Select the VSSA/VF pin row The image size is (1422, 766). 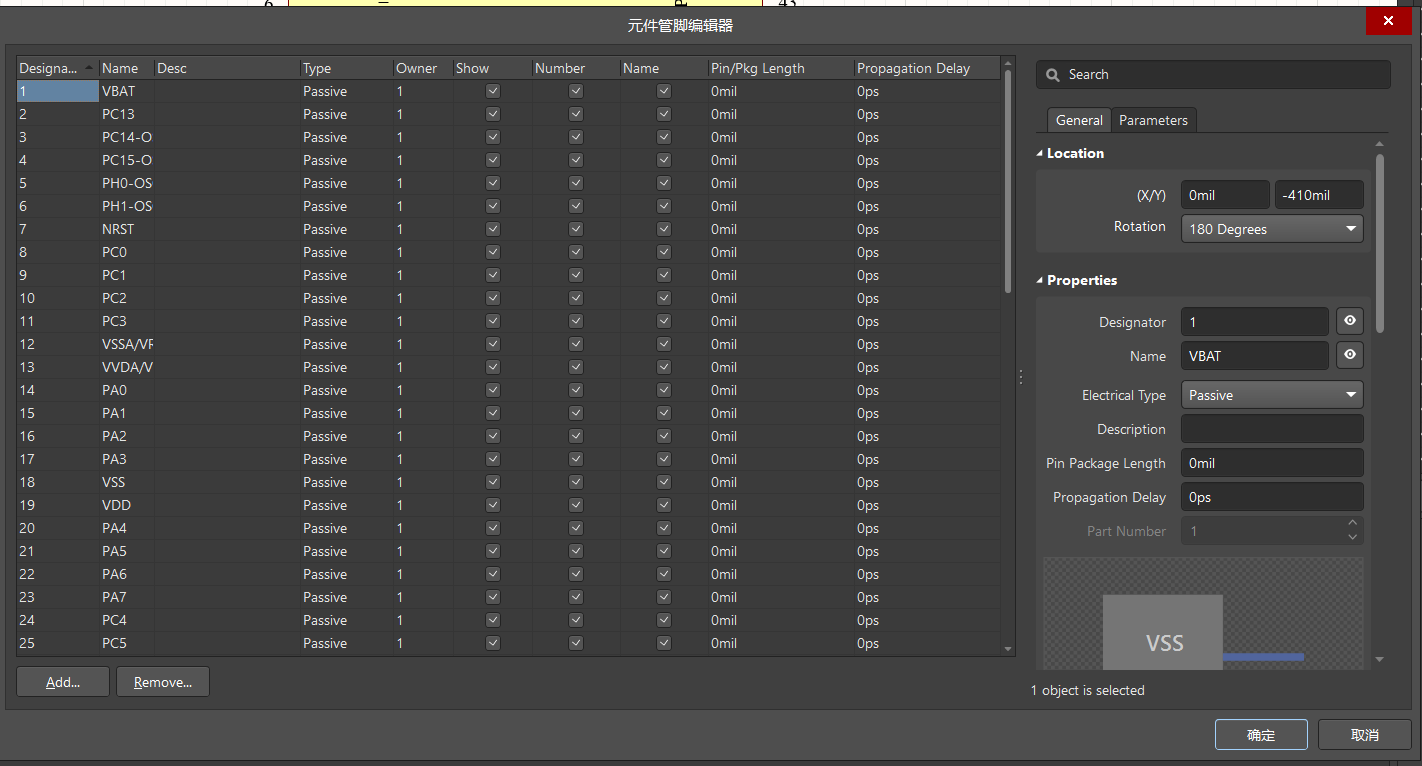(509, 344)
